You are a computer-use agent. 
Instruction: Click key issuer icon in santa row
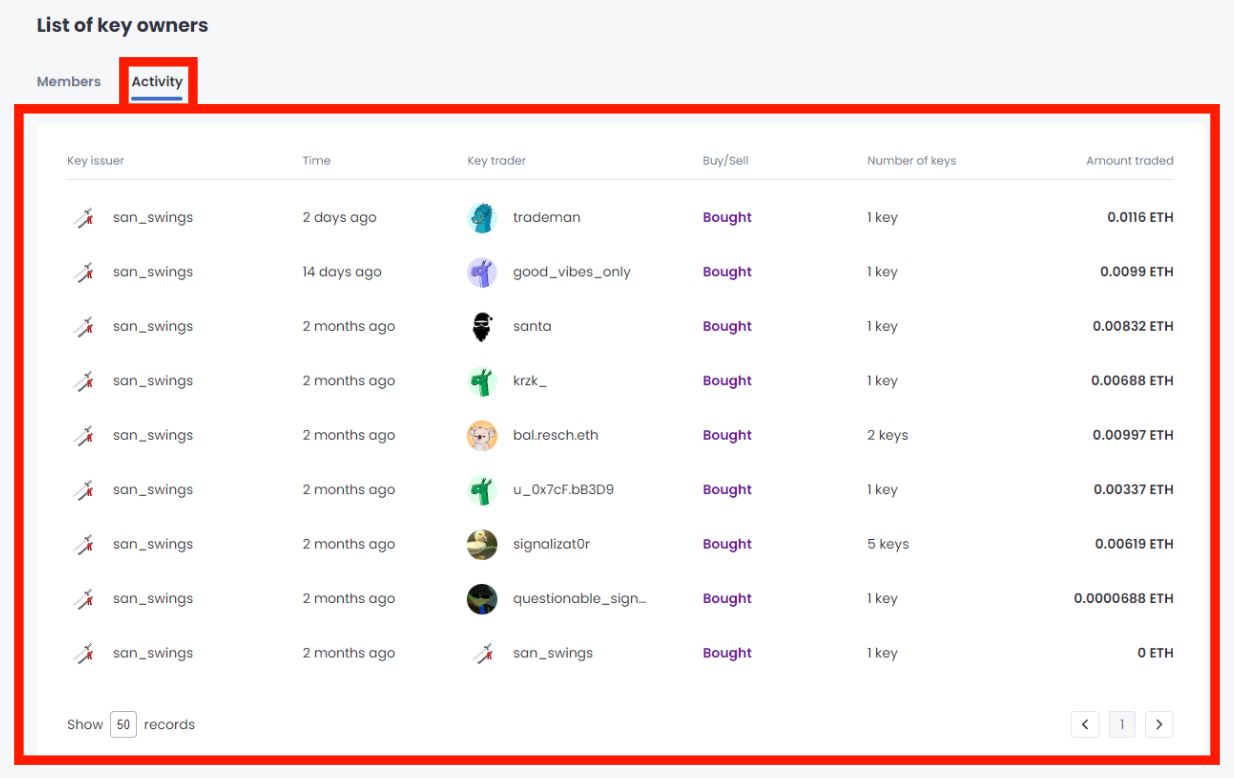click(x=83, y=327)
